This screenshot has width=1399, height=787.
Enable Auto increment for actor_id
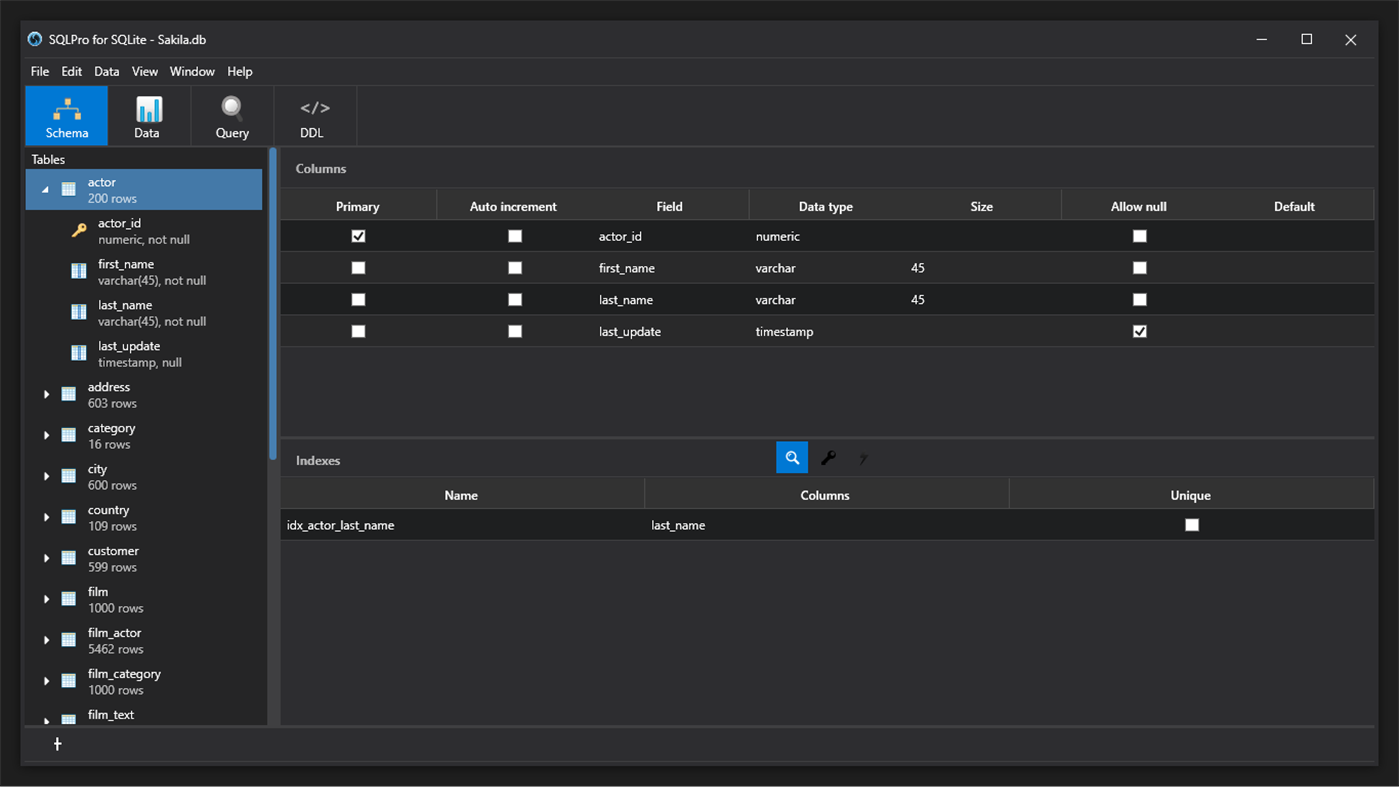pos(515,236)
